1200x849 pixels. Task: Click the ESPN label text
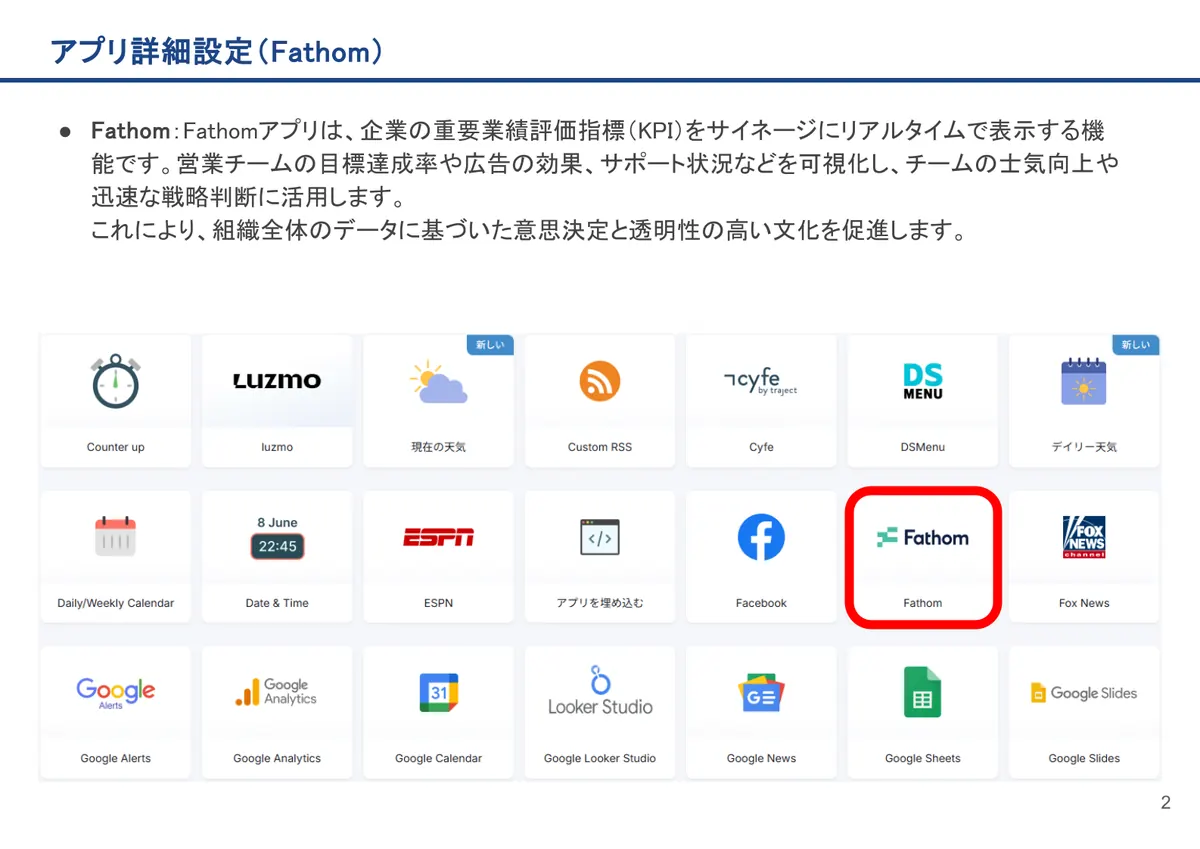coord(438,603)
